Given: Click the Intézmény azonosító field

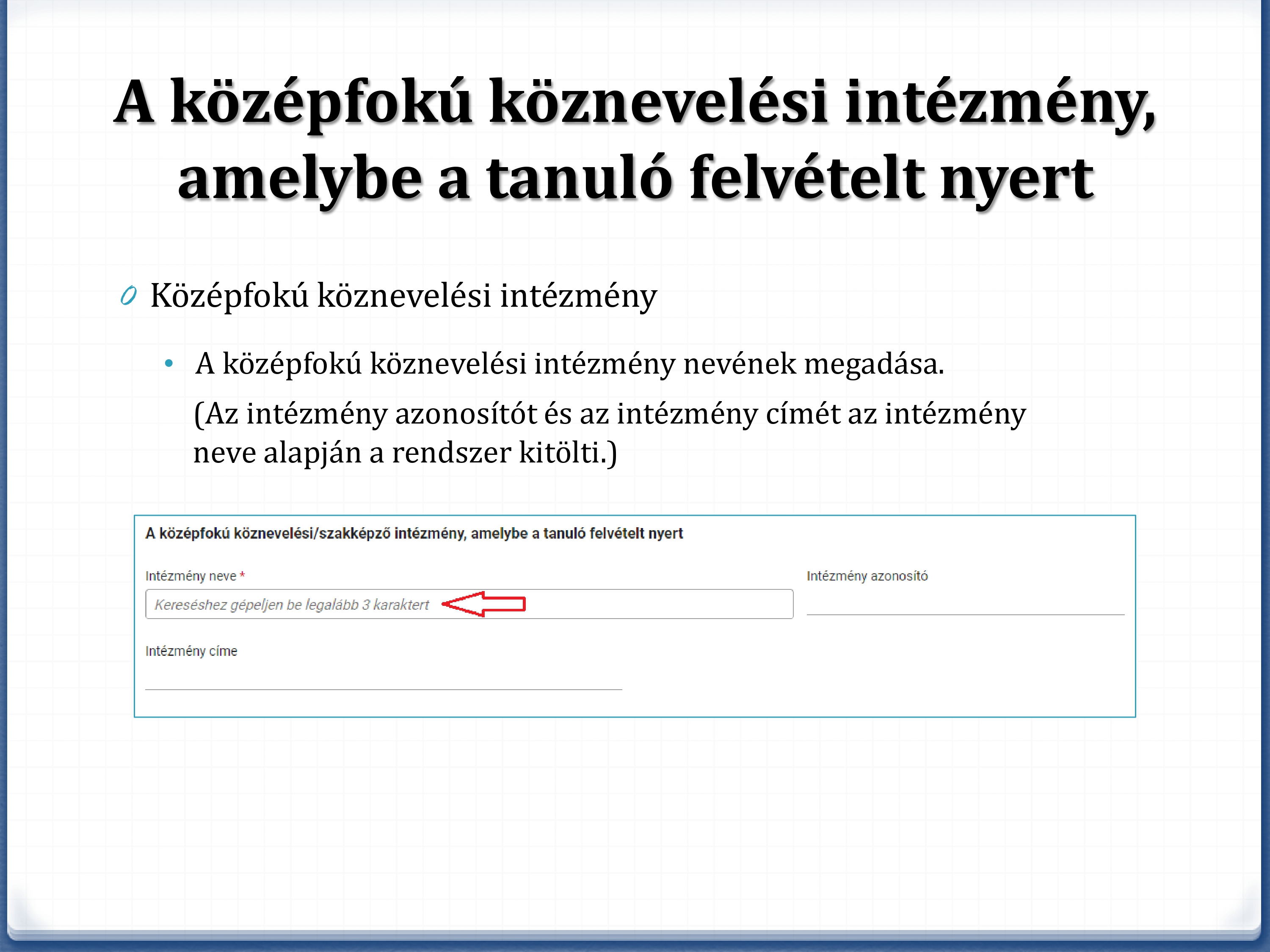Looking at the screenshot, I should point(965,603).
